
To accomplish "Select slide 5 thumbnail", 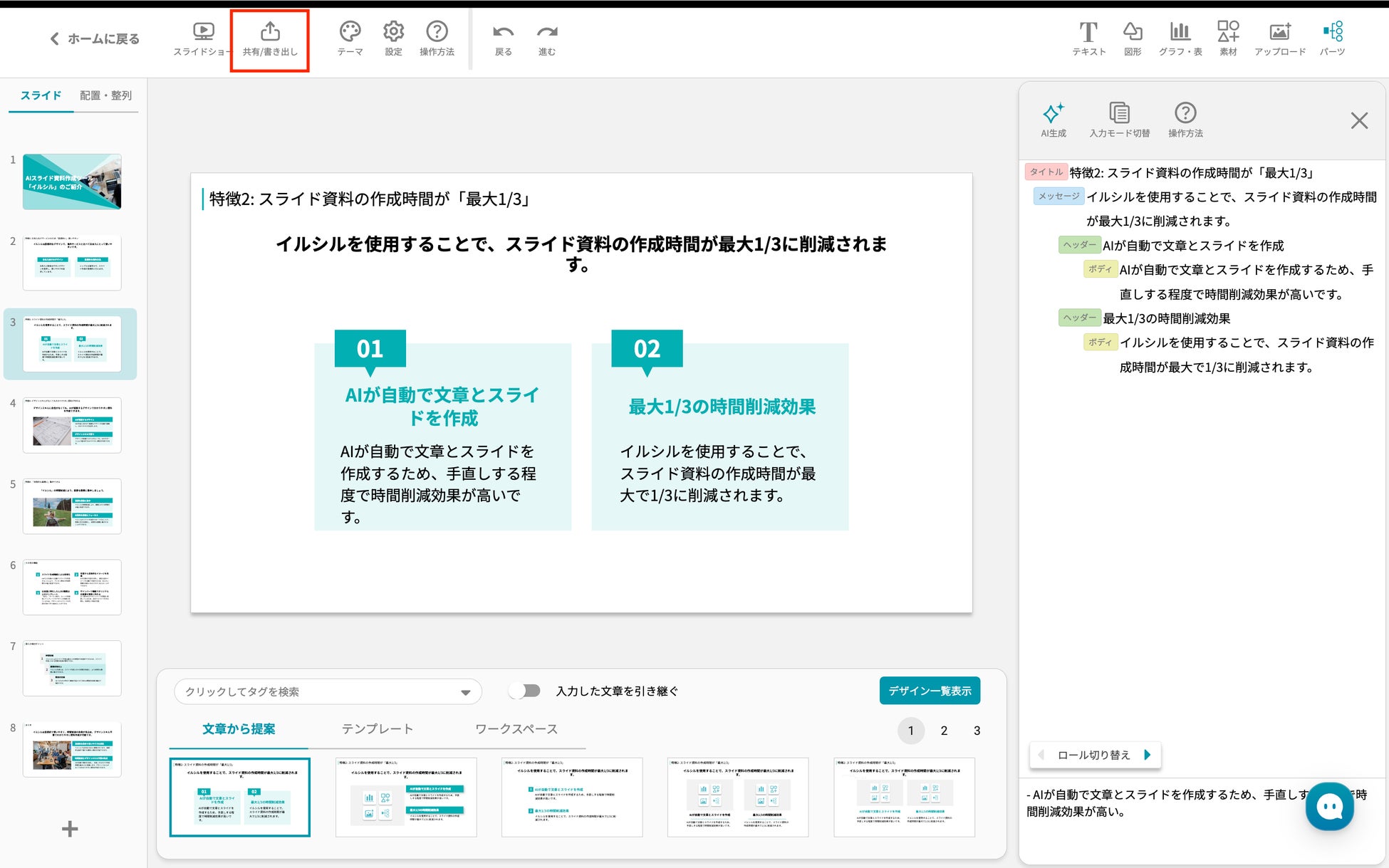I will 72,506.
